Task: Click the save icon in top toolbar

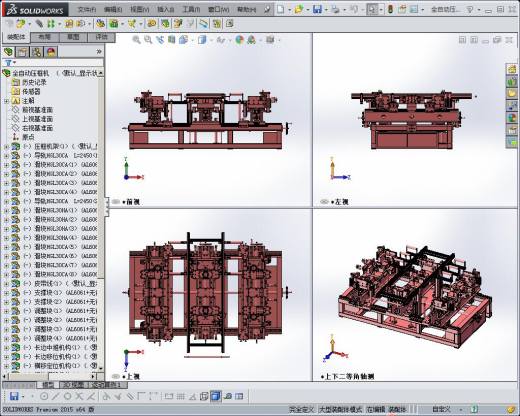Action: coord(317,9)
